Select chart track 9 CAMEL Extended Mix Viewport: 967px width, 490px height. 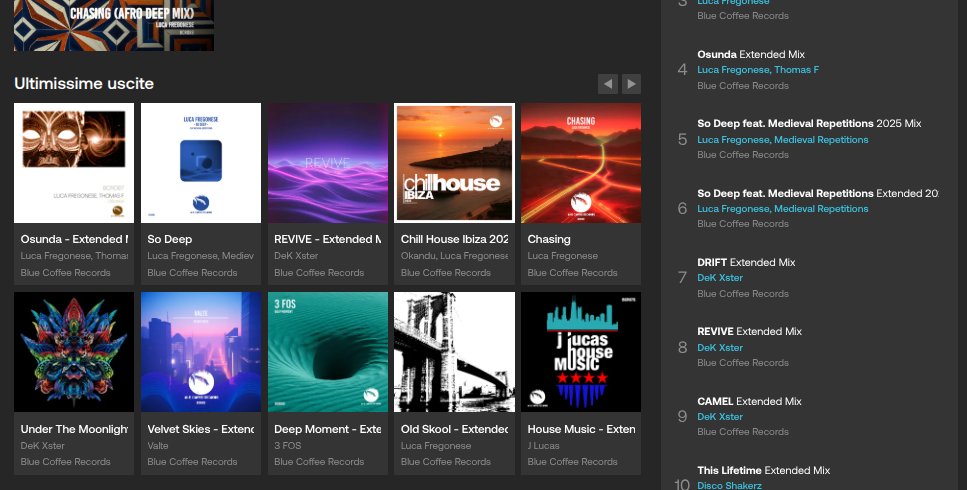[x=749, y=401]
